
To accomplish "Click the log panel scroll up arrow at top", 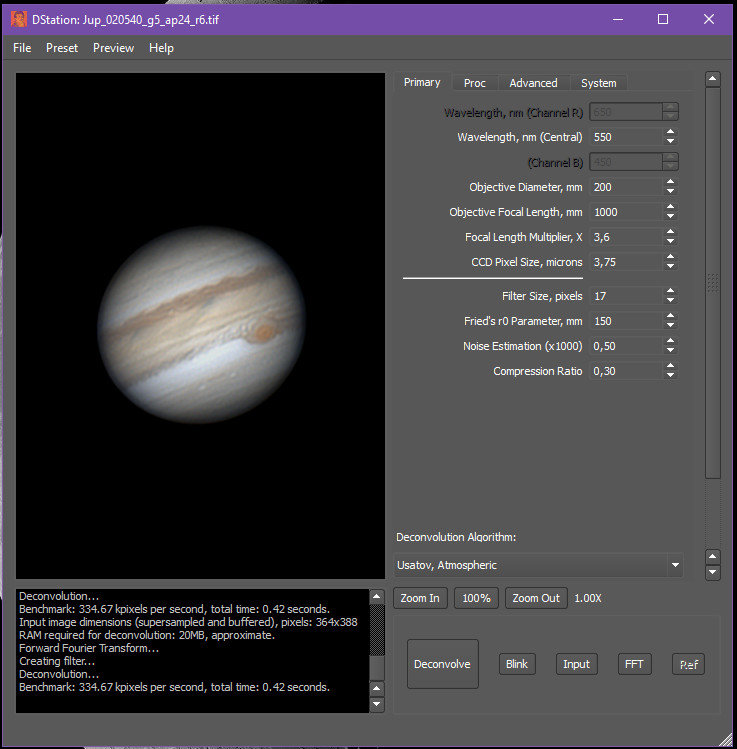I will click(x=377, y=596).
